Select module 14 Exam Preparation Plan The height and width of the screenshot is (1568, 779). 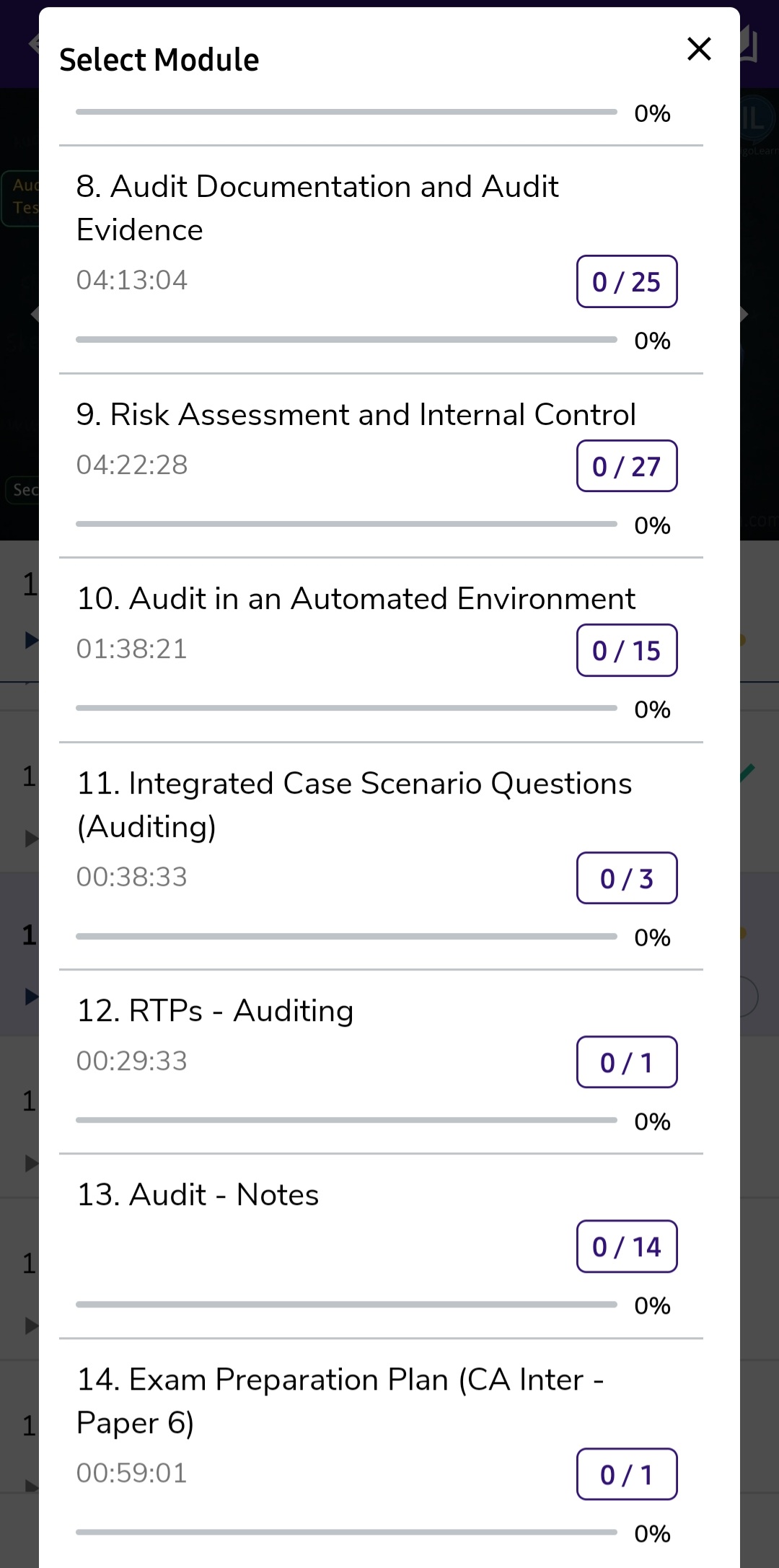click(381, 1452)
